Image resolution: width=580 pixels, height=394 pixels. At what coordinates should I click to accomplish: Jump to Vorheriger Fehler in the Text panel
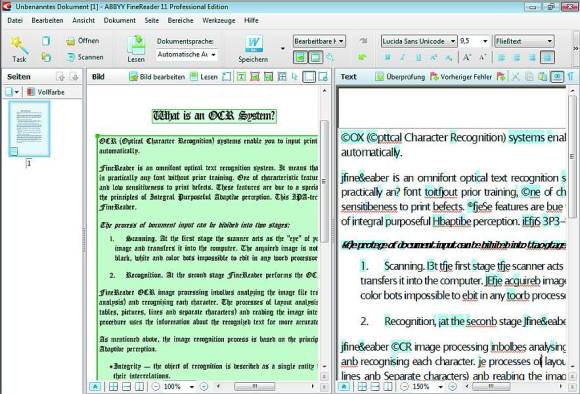(x=461, y=77)
